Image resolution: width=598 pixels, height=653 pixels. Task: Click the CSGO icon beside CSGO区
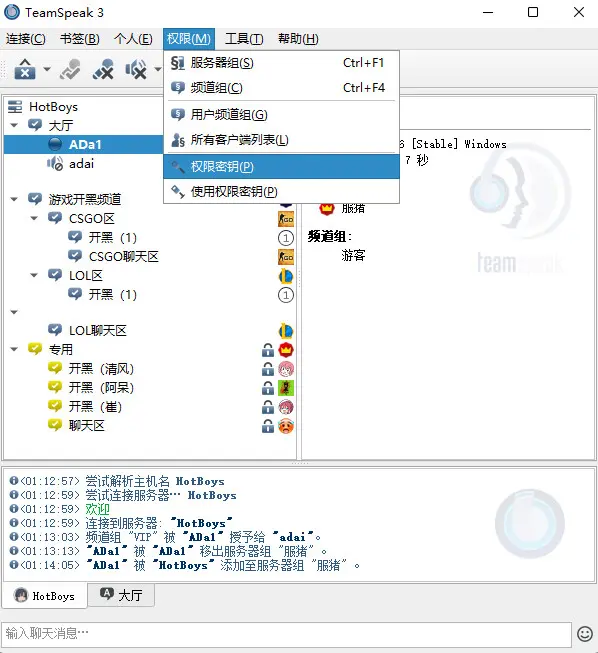coord(286,219)
